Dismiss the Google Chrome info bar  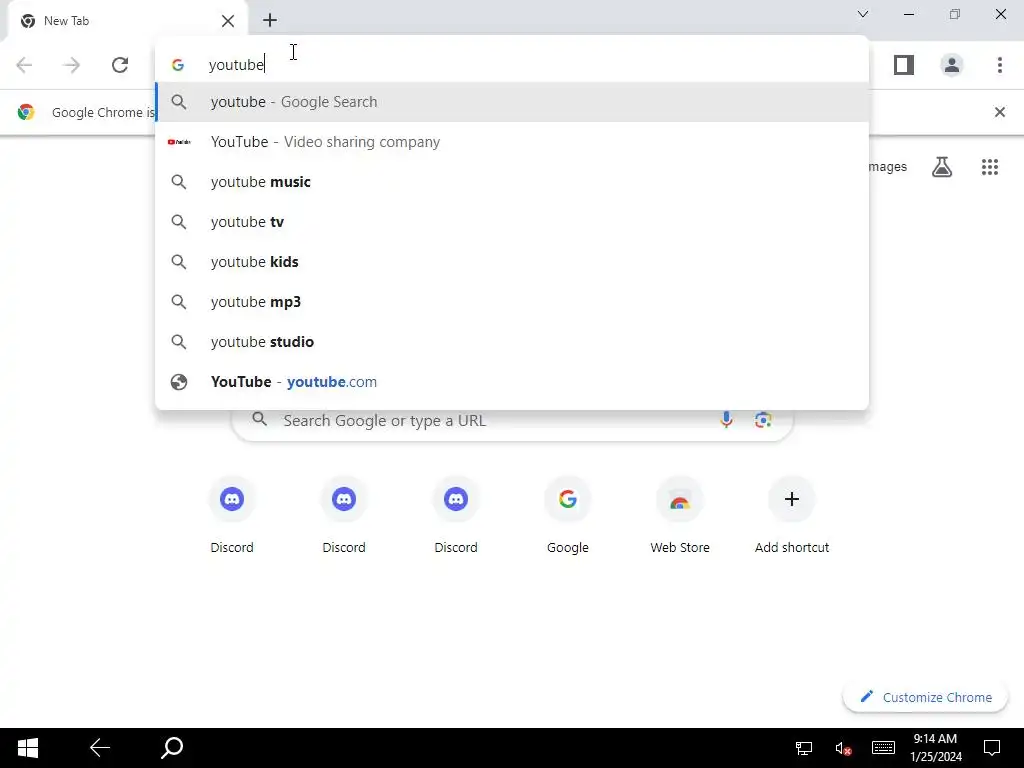1000,112
